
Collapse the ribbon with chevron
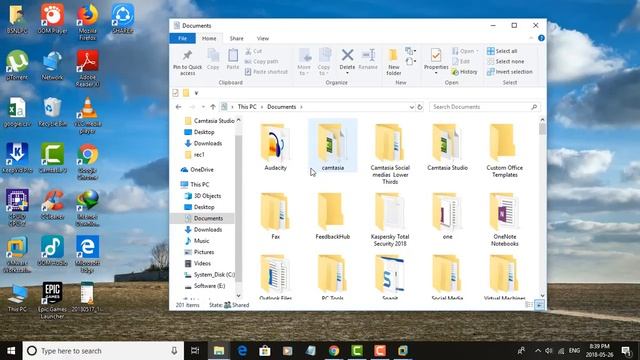pyautogui.click(x=531, y=38)
